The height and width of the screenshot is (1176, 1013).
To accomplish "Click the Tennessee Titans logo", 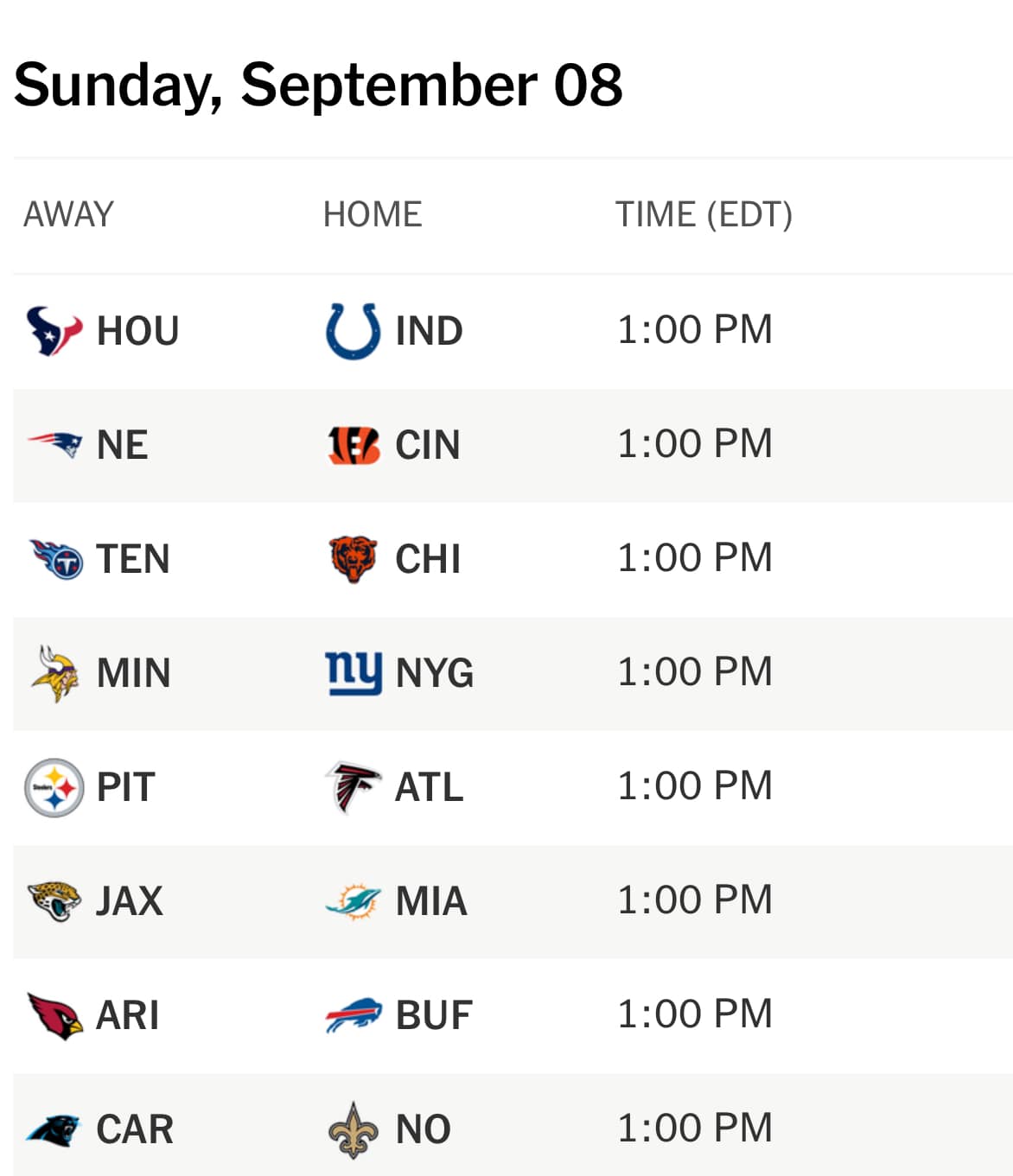I will point(56,559).
